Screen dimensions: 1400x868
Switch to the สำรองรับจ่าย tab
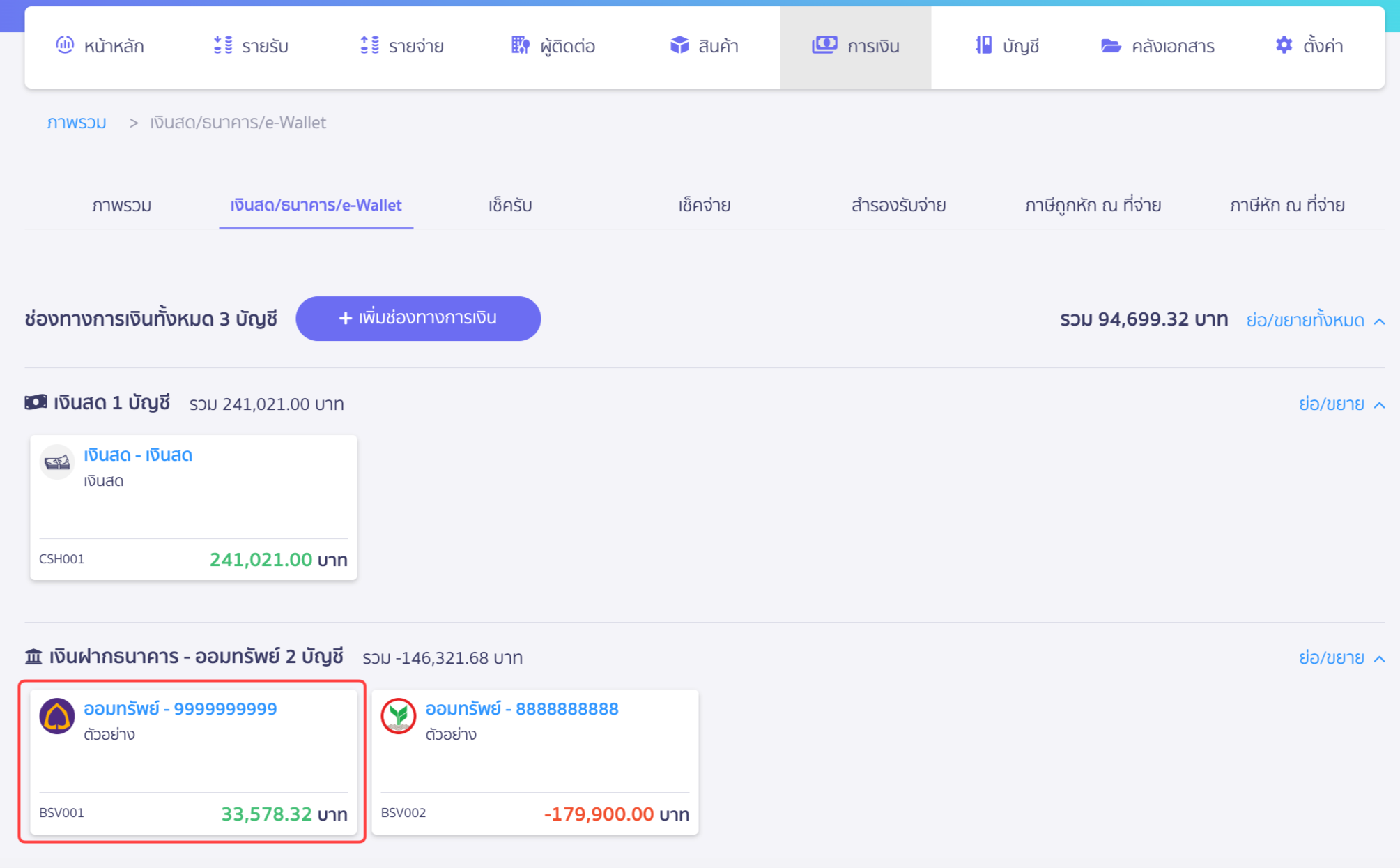pyautogui.click(x=899, y=206)
